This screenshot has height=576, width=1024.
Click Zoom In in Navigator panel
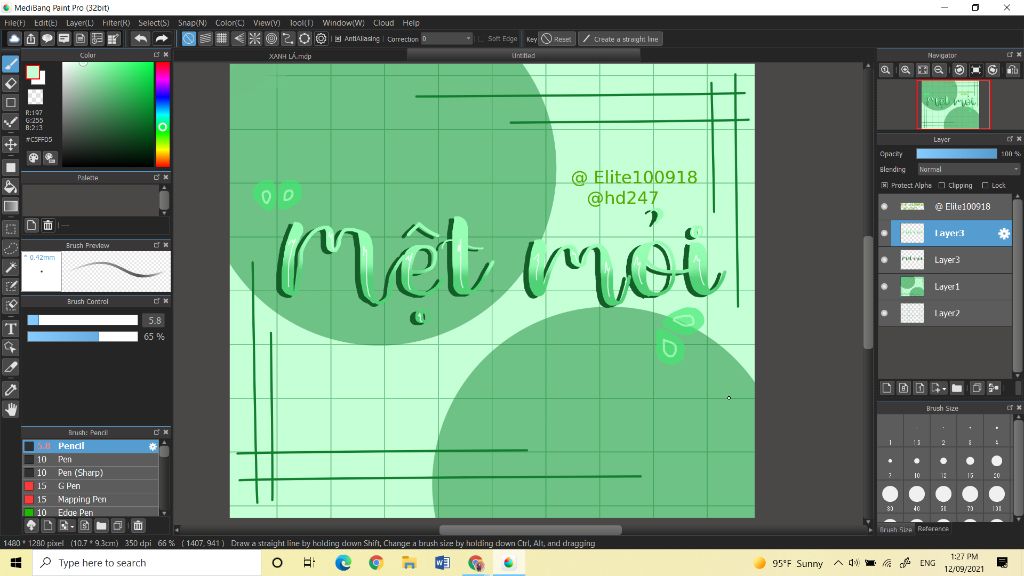pos(906,70)
